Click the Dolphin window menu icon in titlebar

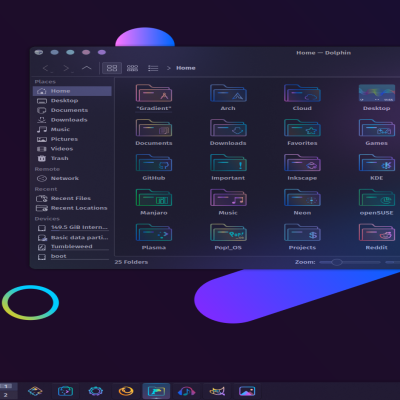(39, 52)
